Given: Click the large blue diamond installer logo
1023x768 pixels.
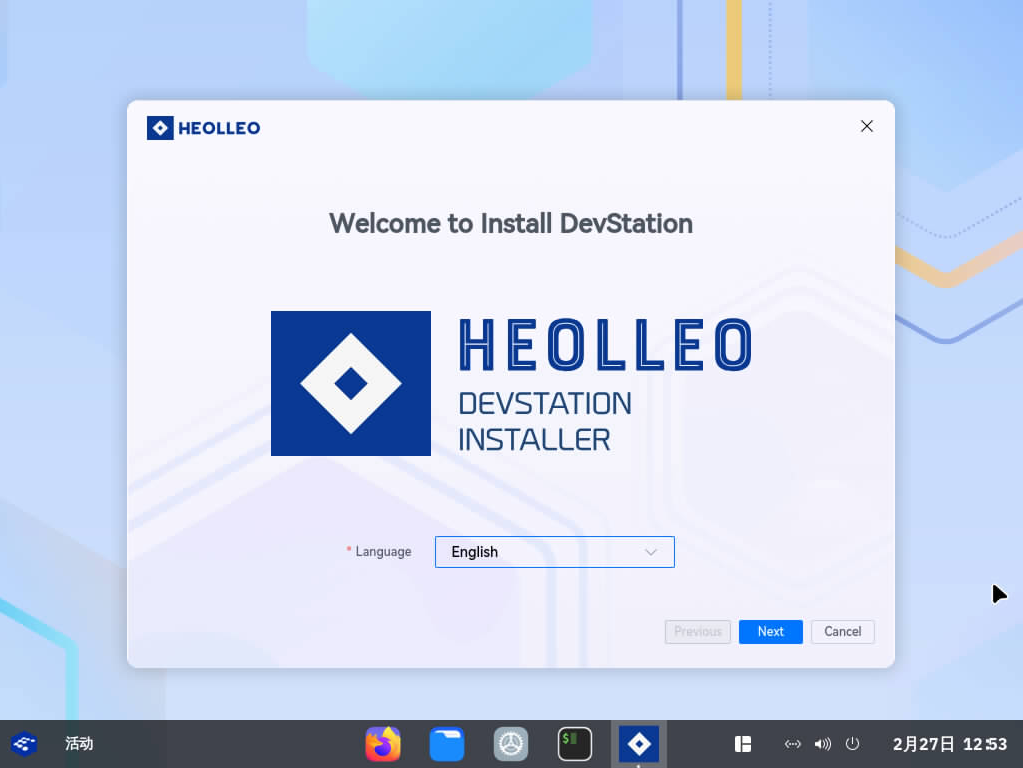Looking at the screenshot, I should coord(351,383).
